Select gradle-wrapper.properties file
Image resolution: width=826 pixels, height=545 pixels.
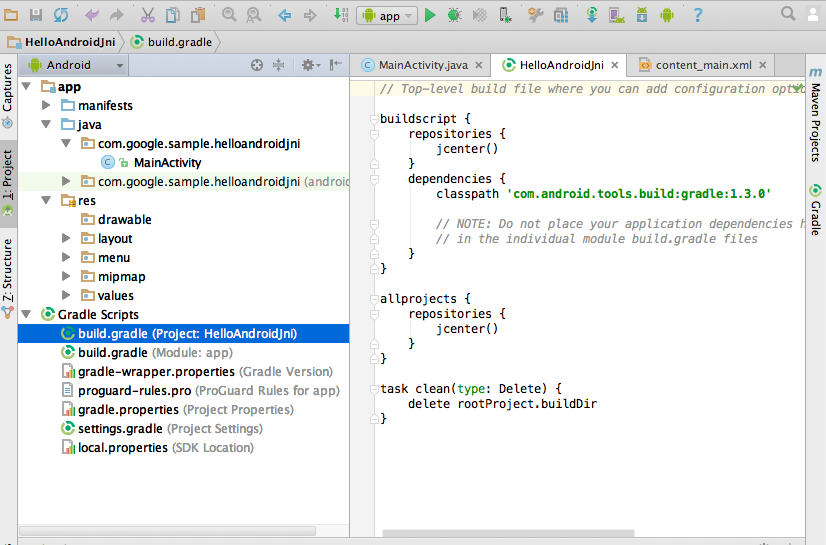[205, 372]
